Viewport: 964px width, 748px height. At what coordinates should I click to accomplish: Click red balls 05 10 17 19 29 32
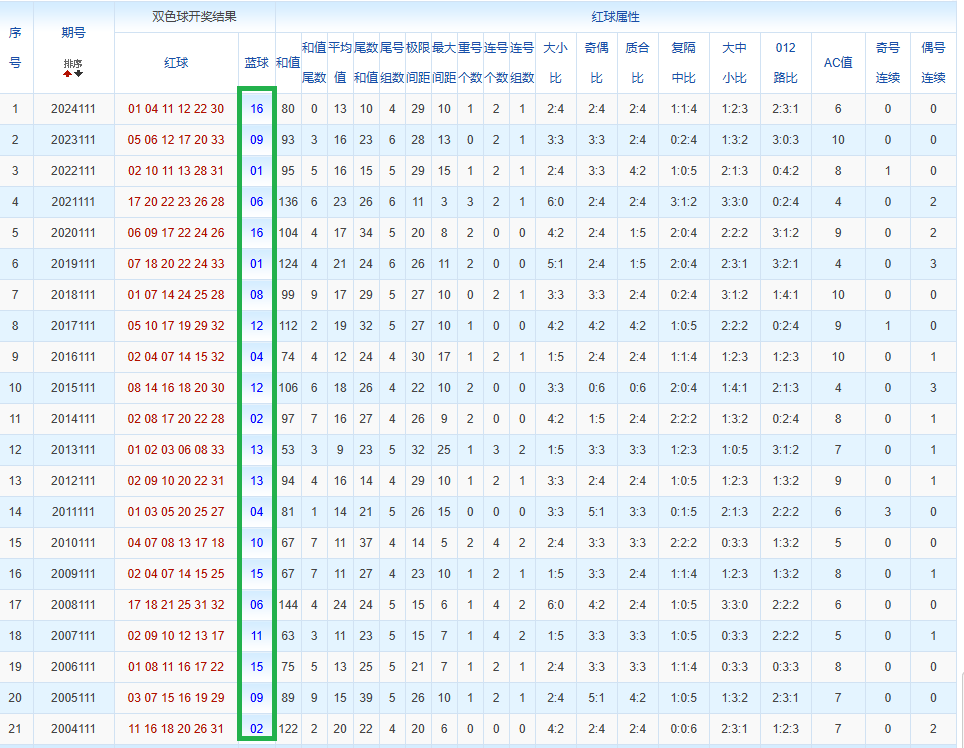(176, 326)
